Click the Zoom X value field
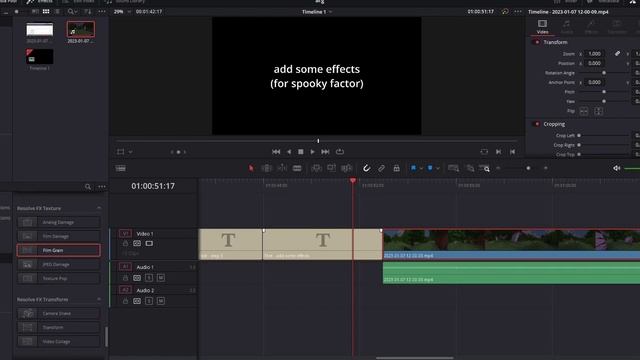The width and height of the screenshot is (640, 360). pos(594,54)
